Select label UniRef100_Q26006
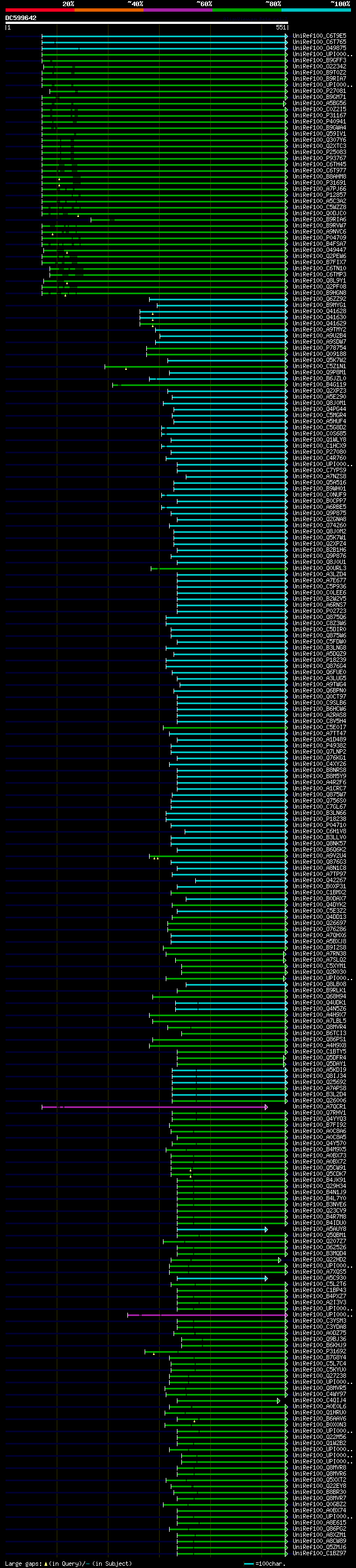 (x=319, y=1101)
